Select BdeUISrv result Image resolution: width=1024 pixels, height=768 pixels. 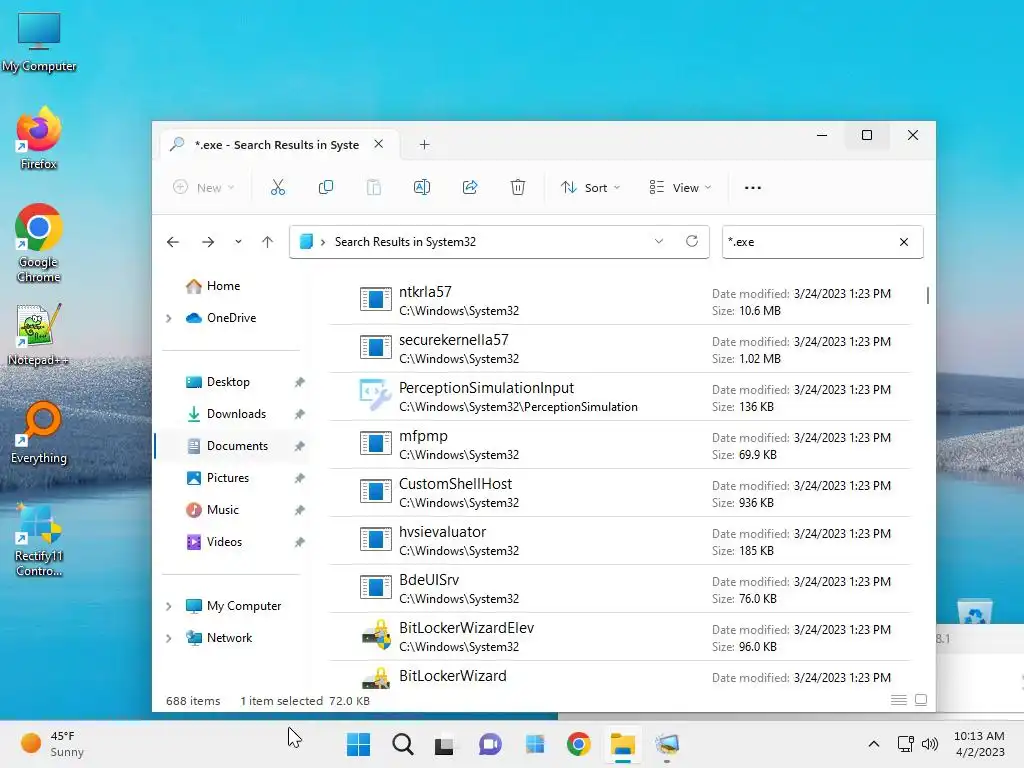[620, 589]
